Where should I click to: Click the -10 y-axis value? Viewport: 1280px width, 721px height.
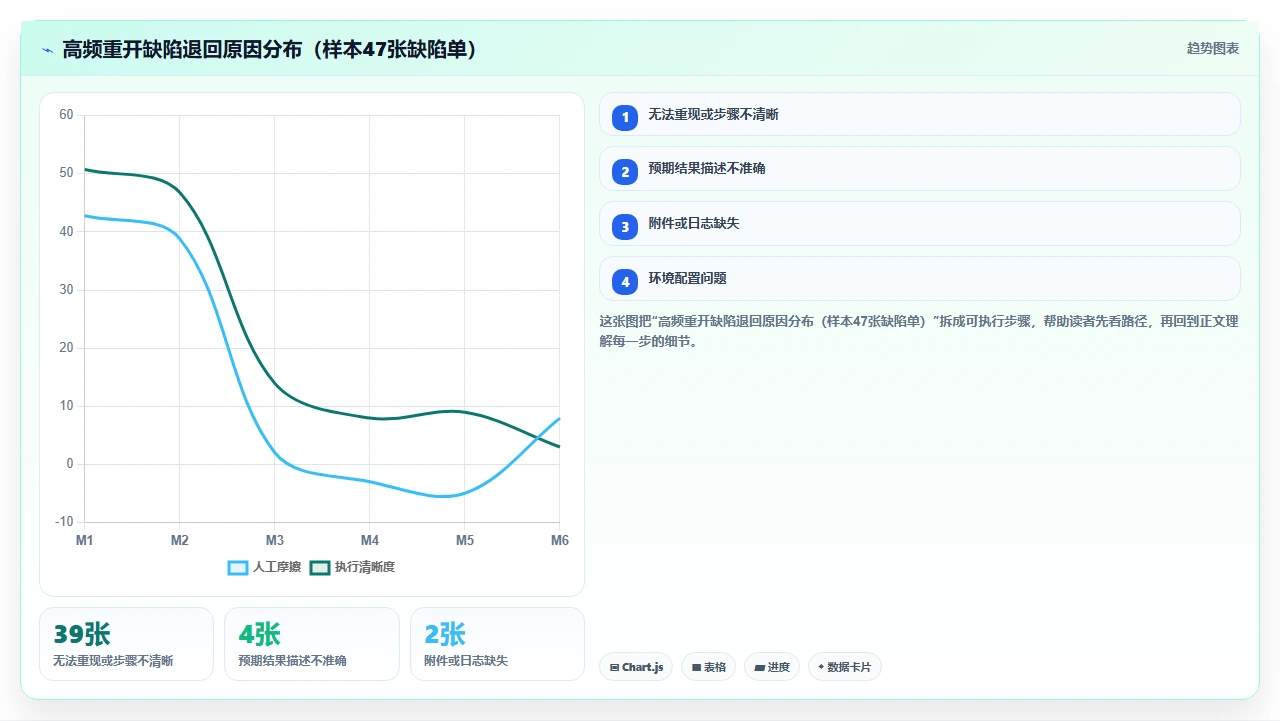64,522
